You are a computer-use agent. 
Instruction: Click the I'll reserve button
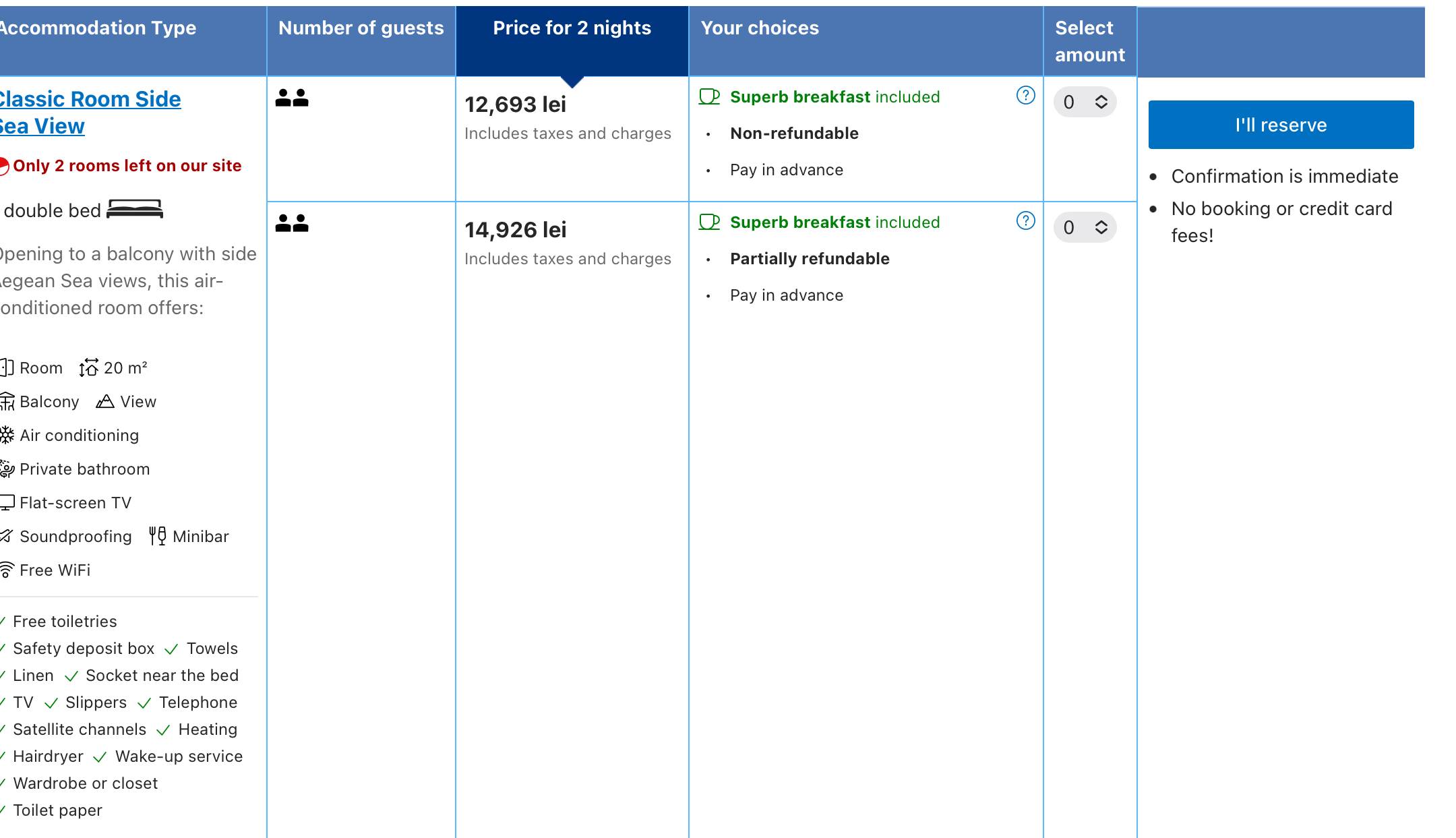point(1281,125)
